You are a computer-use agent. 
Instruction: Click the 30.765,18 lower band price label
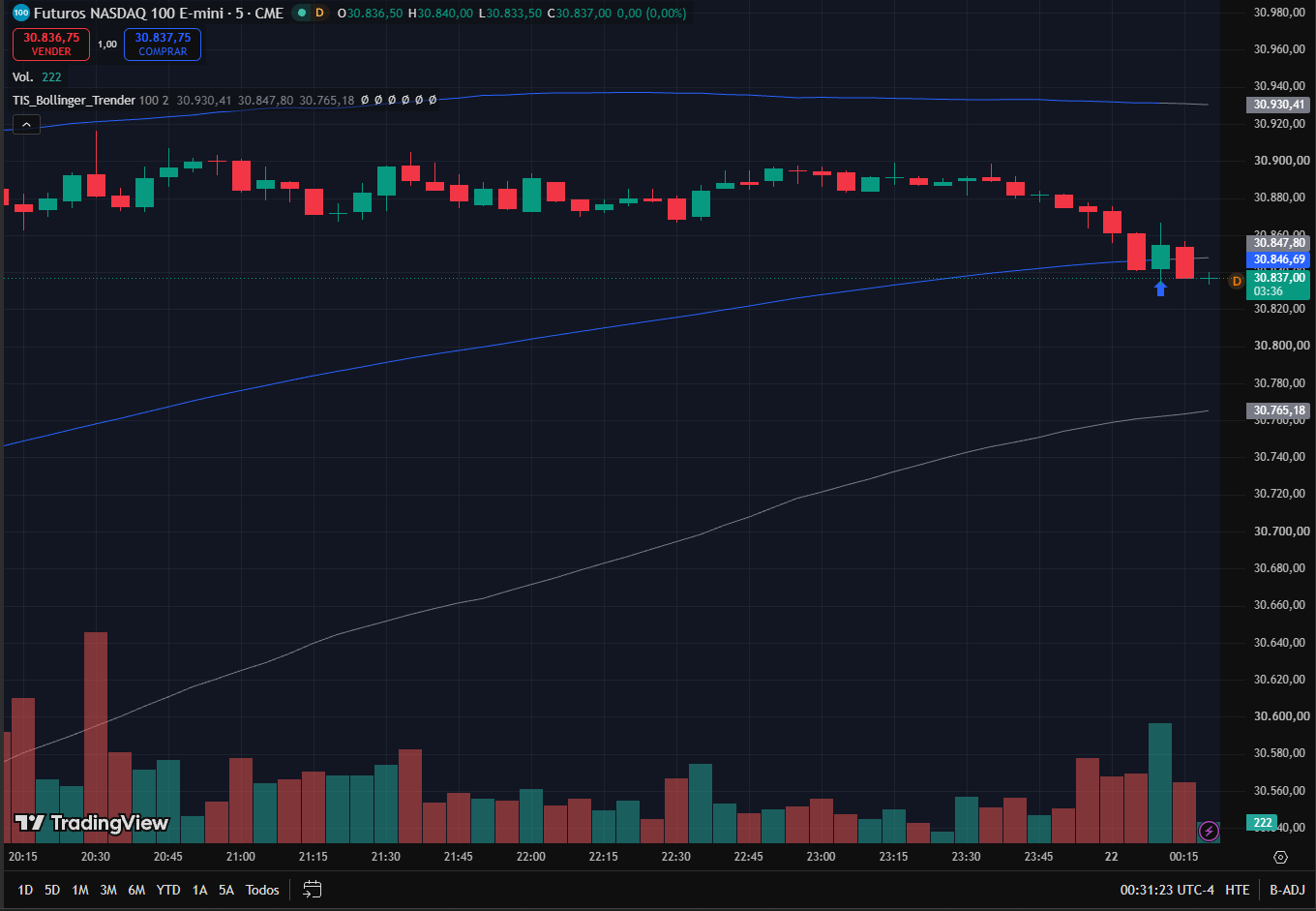click(x=1279, y=410)
